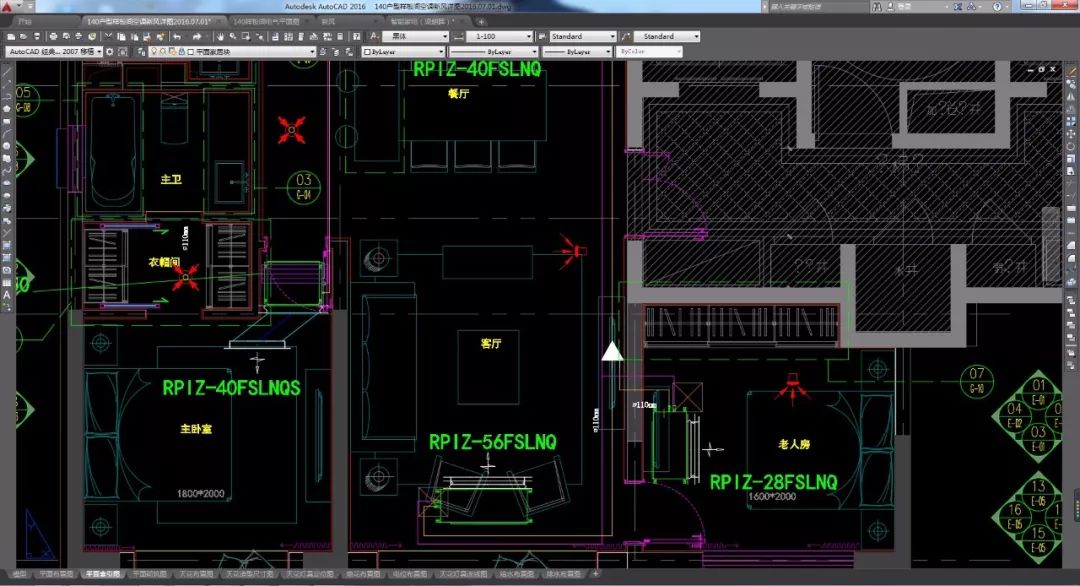The height and width of the screenshot is (586, 1080).
Task: Click the Save icon in standard toolbar
Action: (37, 36)
